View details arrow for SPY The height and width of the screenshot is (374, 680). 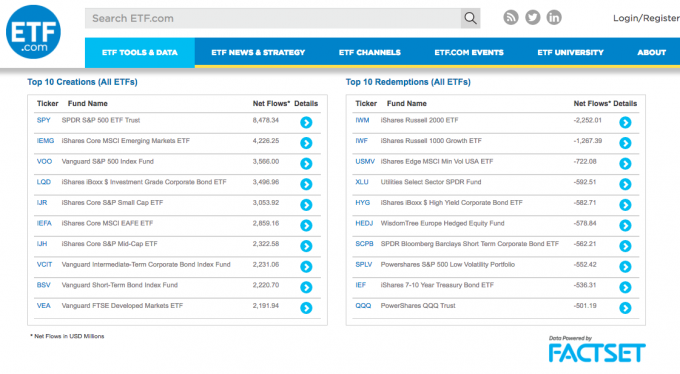306,122
